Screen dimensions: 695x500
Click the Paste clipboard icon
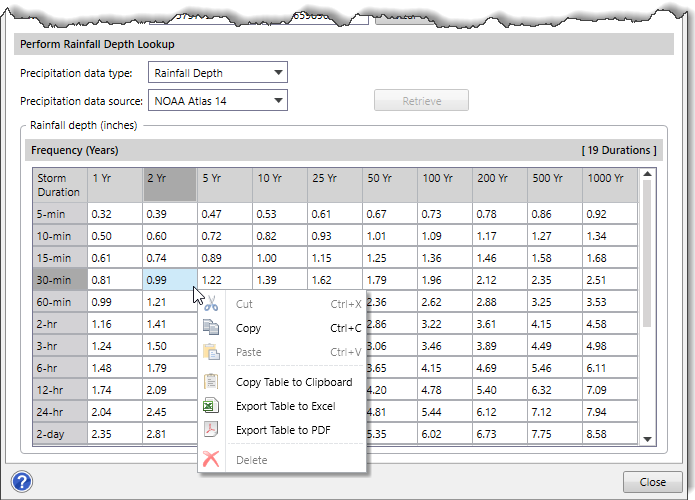(211, 352)
